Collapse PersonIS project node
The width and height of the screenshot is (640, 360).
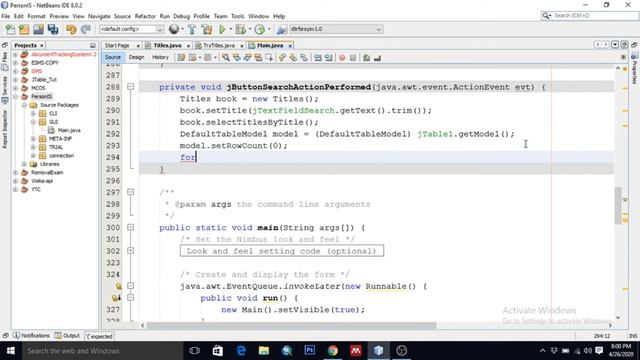16,96
